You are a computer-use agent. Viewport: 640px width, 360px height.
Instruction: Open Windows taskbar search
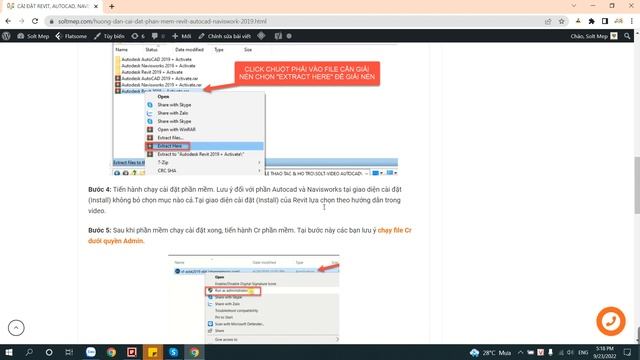pos(29,352)
